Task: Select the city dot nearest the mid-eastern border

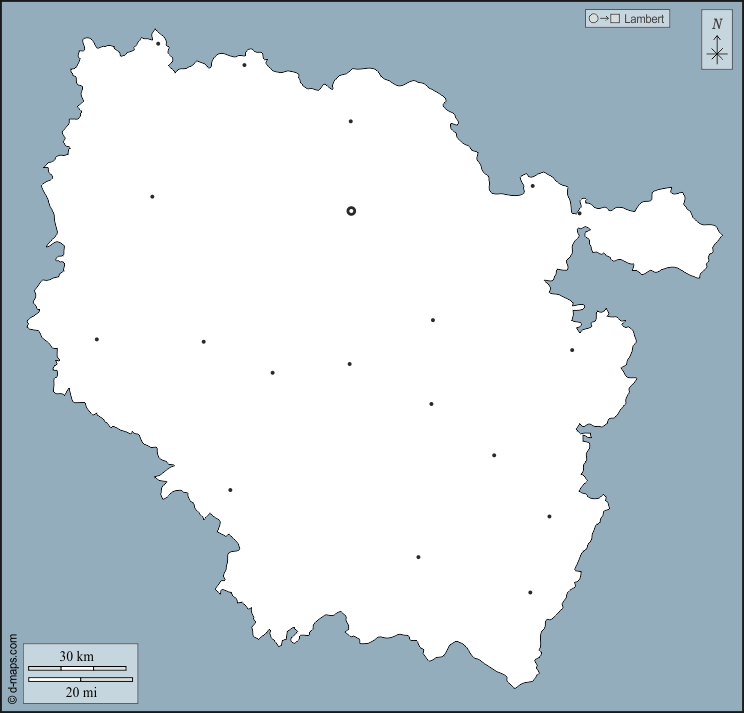Action: click(572, 350)
